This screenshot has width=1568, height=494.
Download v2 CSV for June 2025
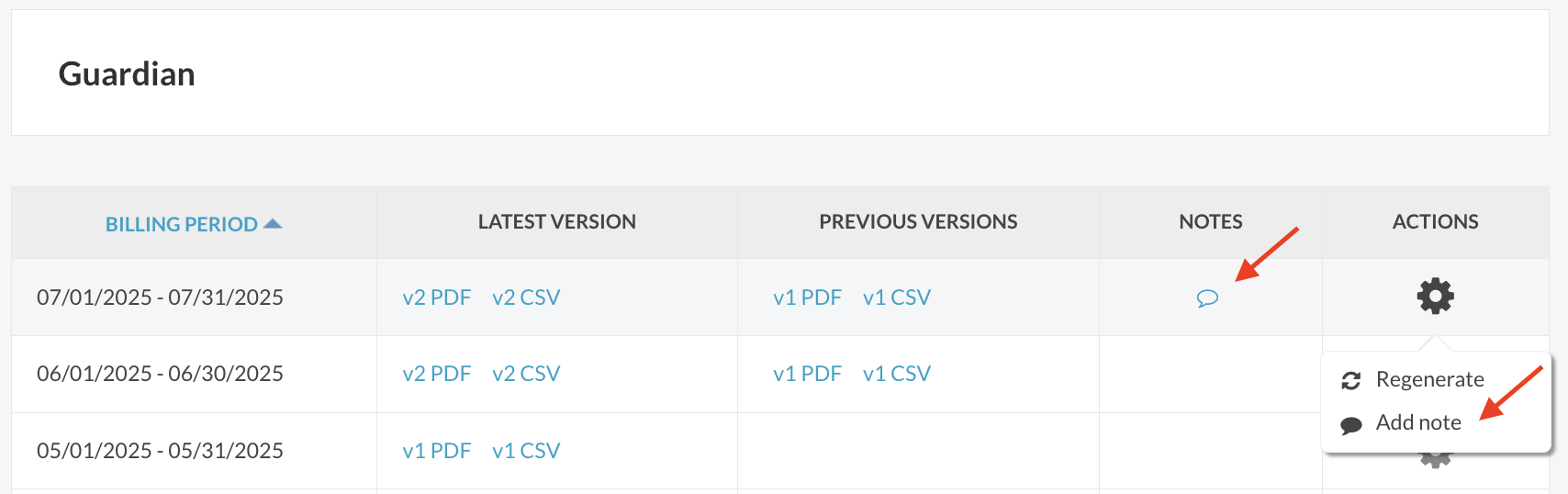point(526,374)
